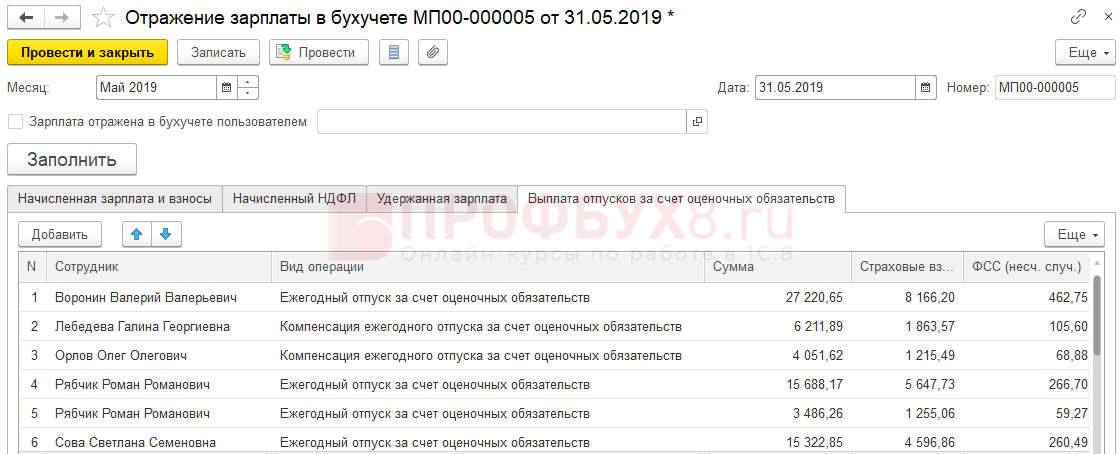Open selection for the user field
This screenshot has width=1120, height=454.
coord(697,121)
